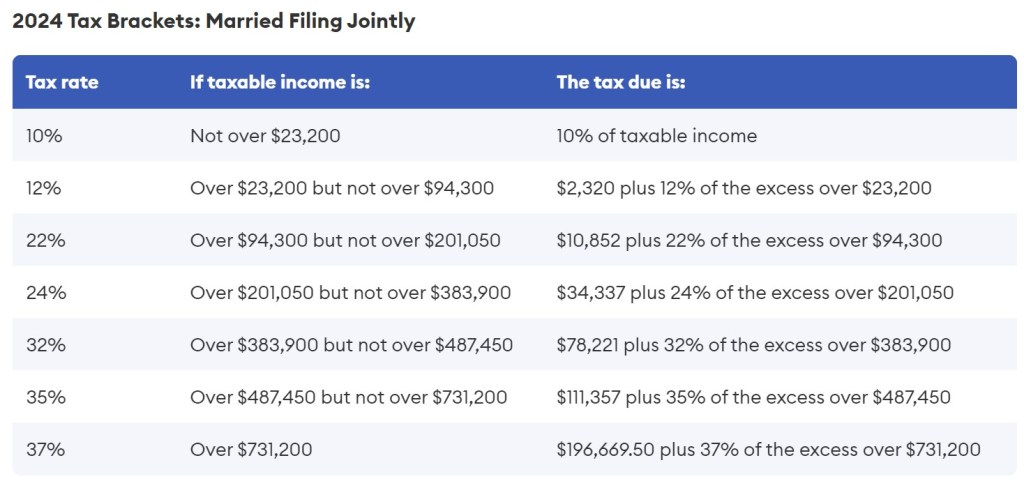
Task: Click the "Tax rate" column header
Action: click(62, 82)
